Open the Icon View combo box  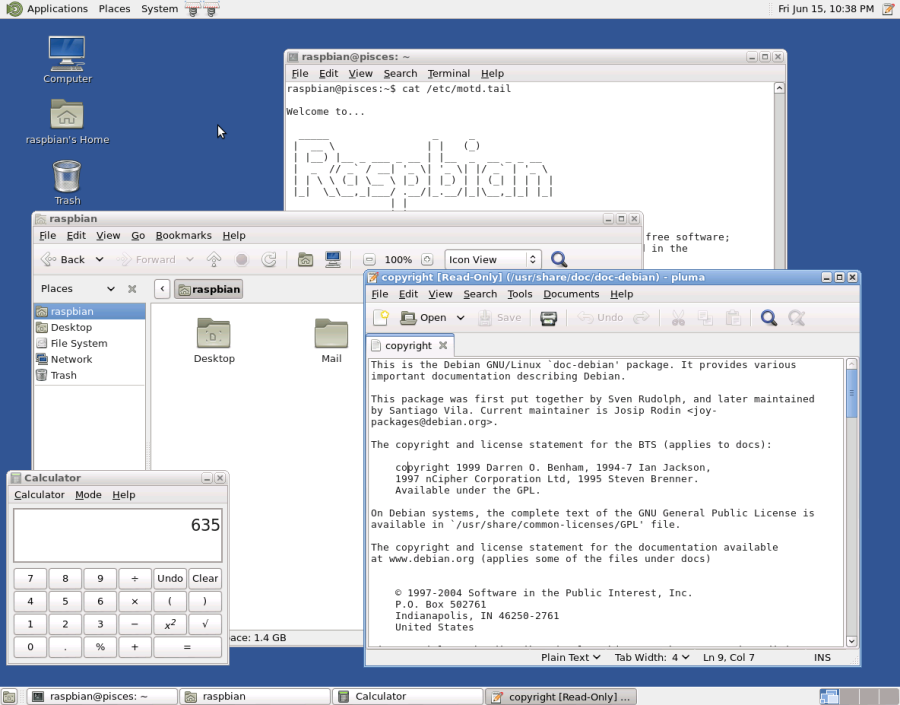492,259
